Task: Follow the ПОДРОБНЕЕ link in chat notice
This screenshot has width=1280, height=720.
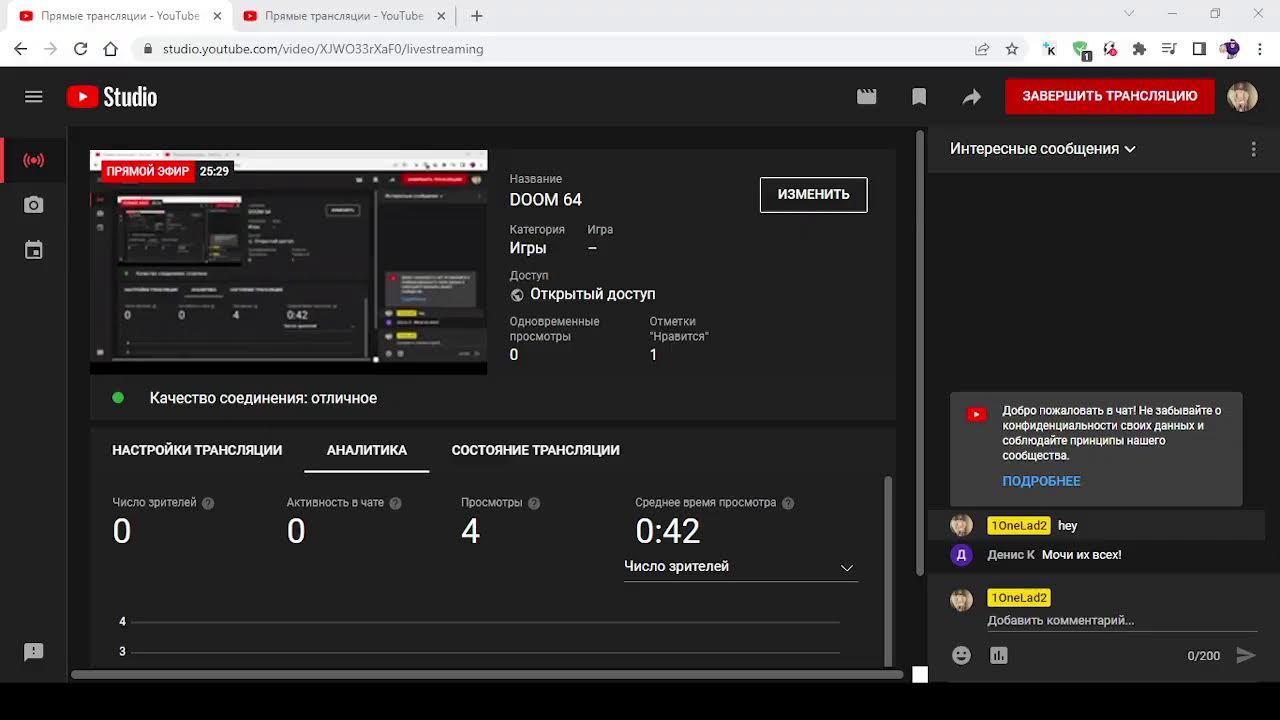Action: point(1041,481)
